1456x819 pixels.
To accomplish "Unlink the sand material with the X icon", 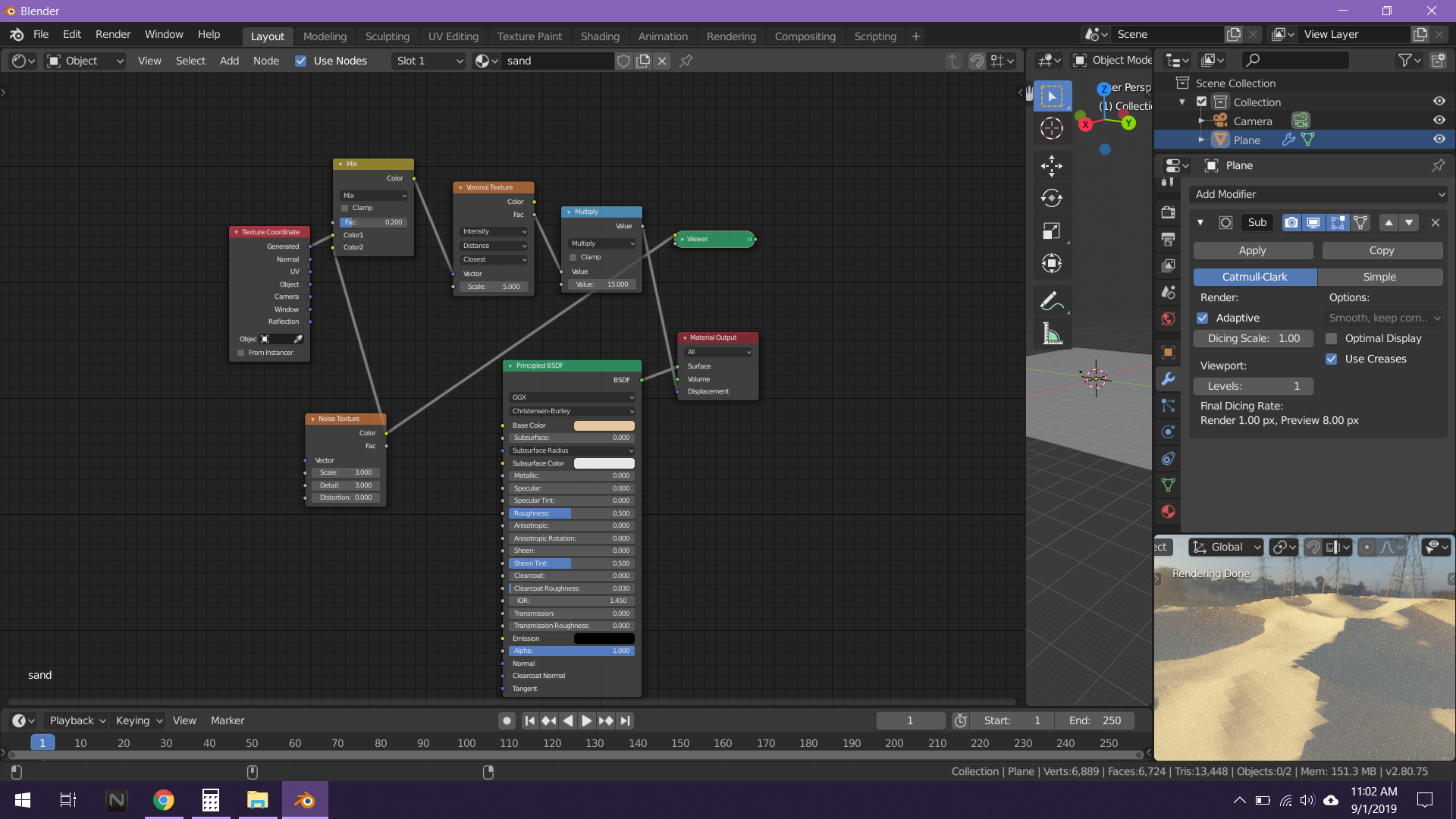I will [x=662, y=61].
